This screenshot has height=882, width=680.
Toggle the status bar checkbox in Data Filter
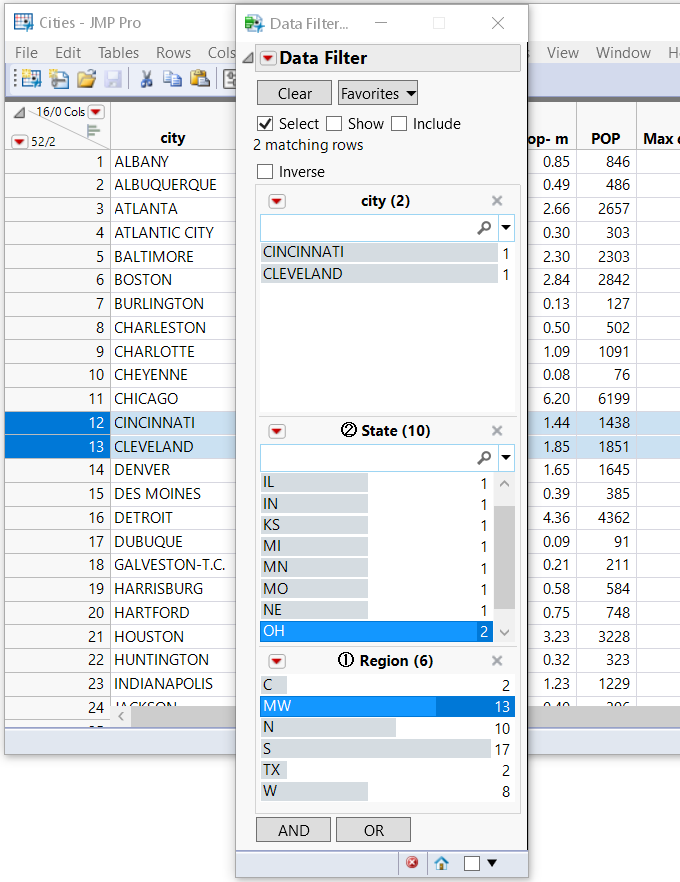pyautogui.click(x=472, y=863)
